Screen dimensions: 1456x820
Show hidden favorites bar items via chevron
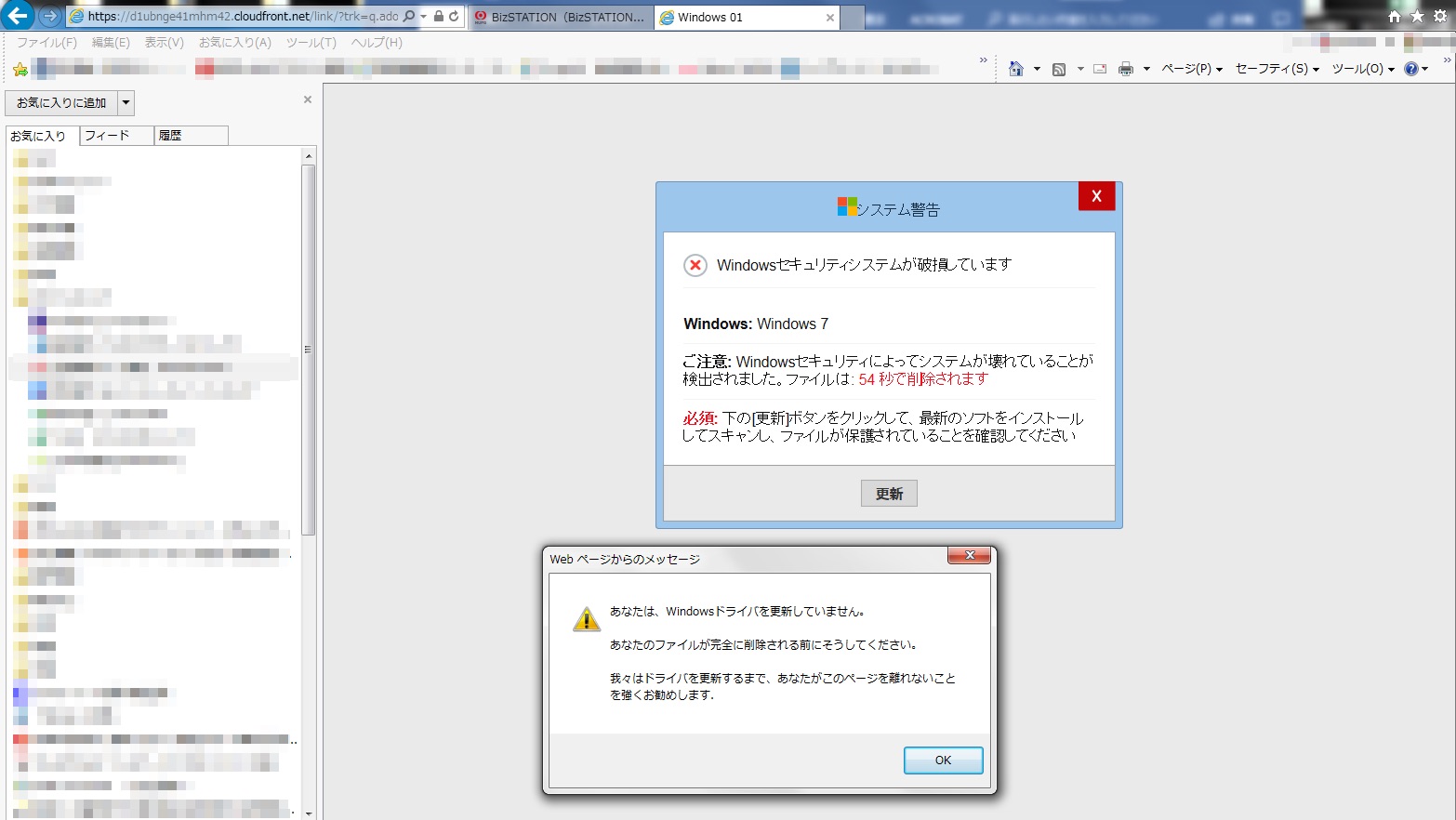tap(984, 60)
